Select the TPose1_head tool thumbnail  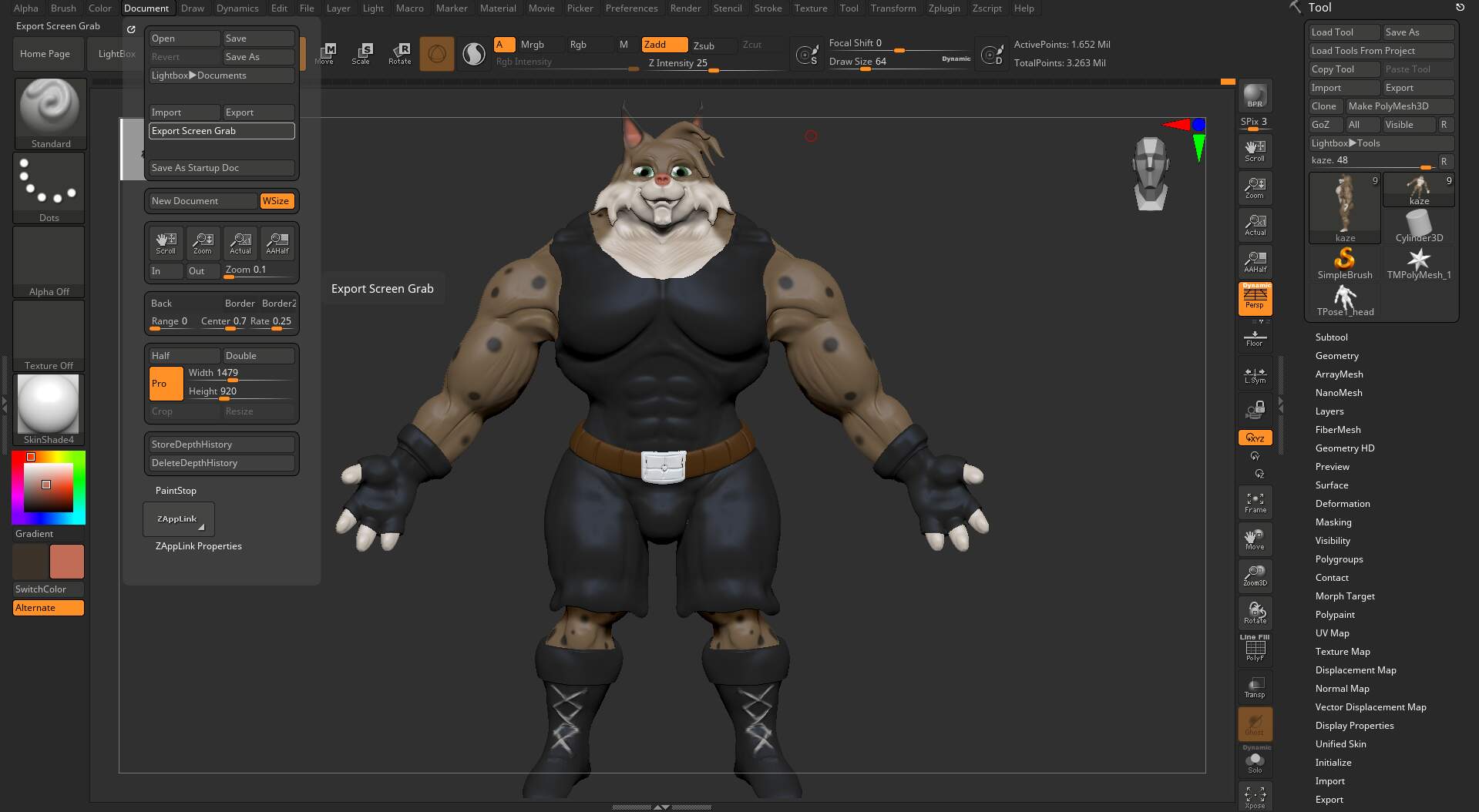point(1345,300)
